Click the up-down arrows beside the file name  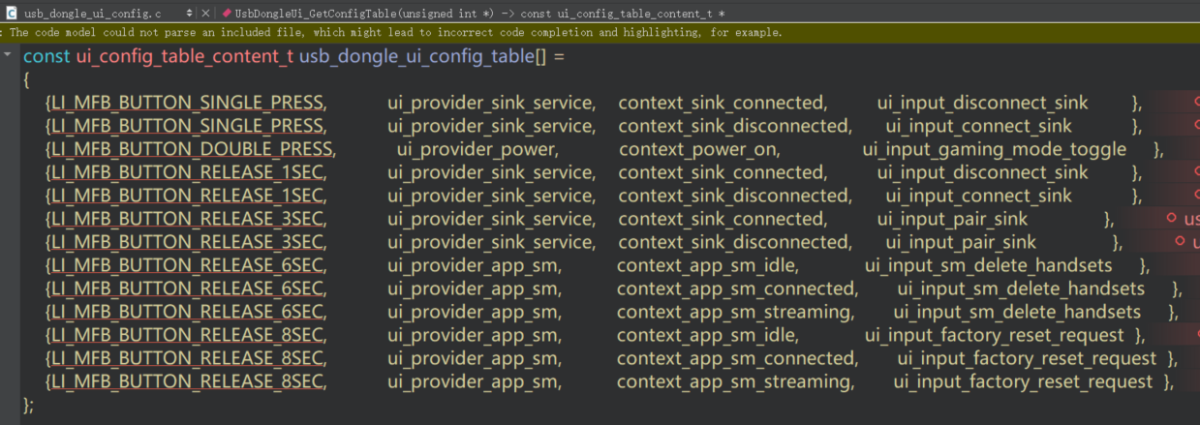(x=190, y=13)
